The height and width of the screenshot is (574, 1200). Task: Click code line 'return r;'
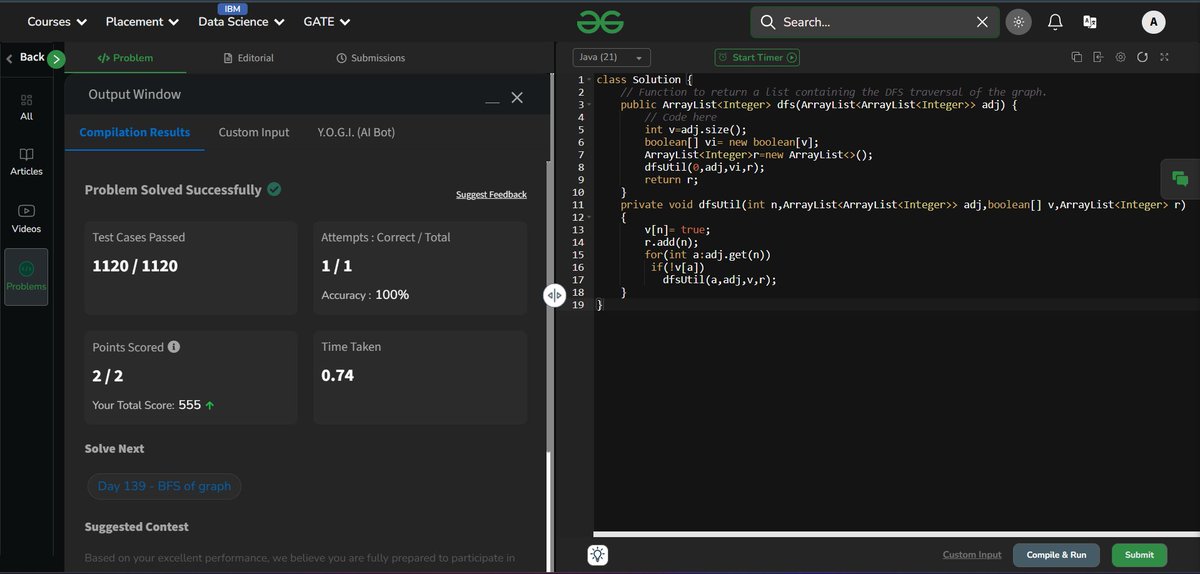coord(671,180)
